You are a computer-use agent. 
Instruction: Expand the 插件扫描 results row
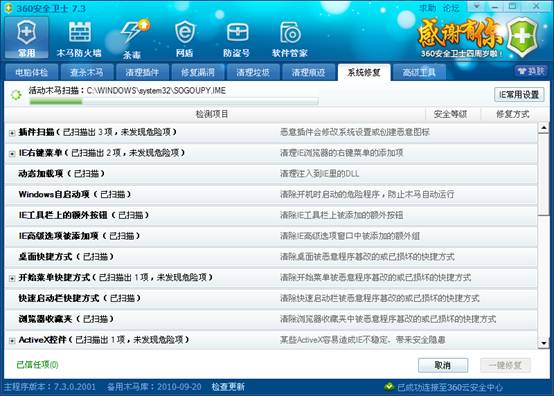pos(12,133)
